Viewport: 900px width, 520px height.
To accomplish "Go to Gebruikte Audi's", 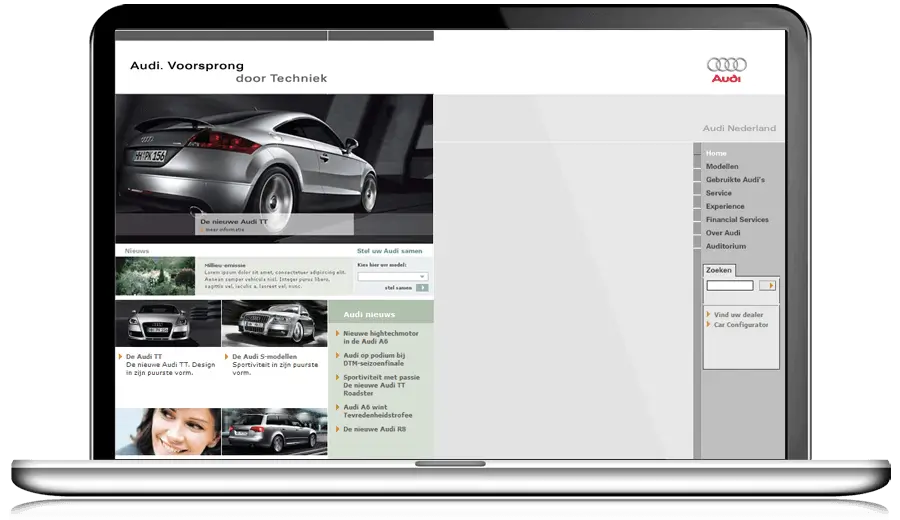I will (735, 180).
